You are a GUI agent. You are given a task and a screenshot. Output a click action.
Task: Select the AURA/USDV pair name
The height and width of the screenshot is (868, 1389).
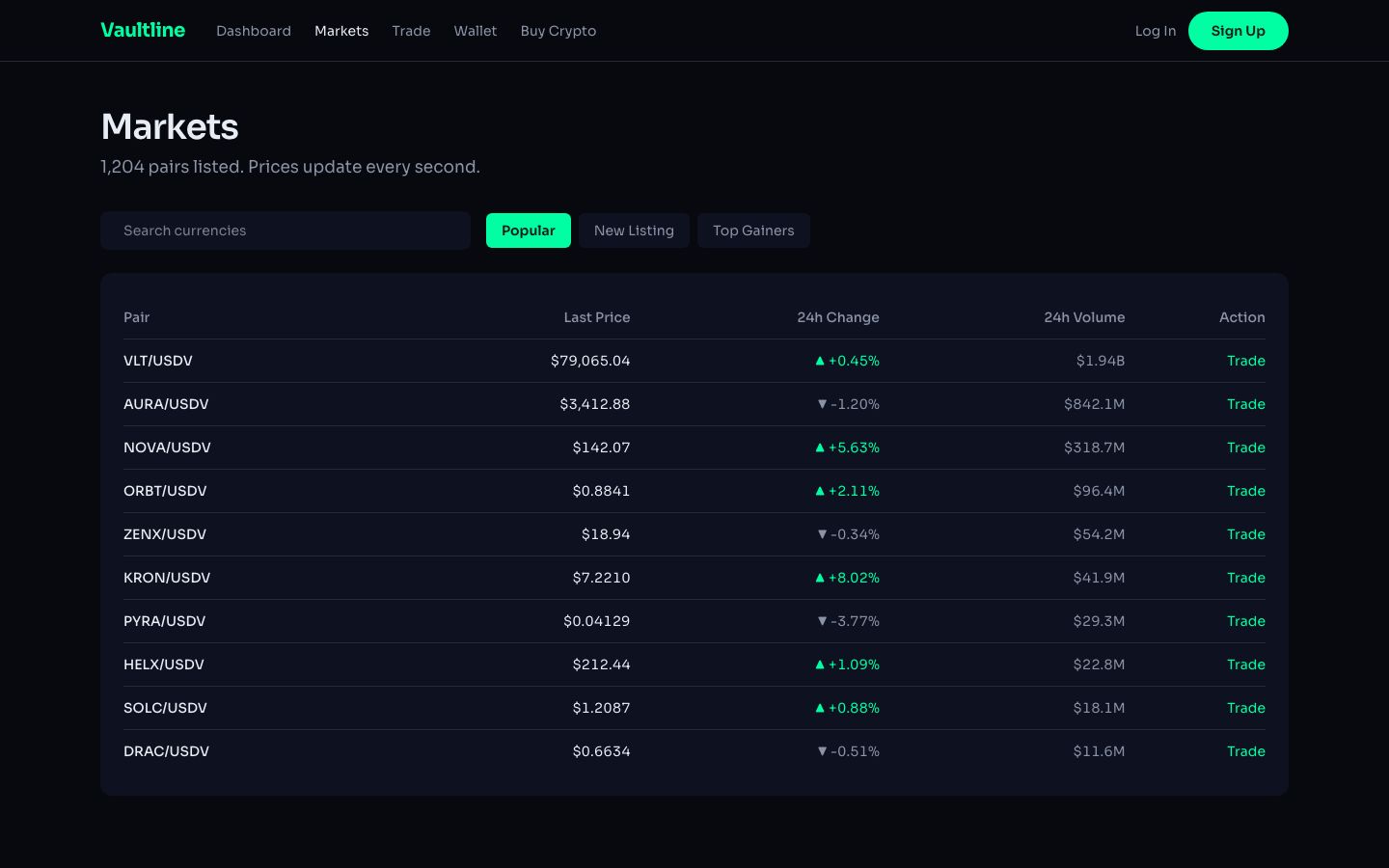(x=166, y=404)
